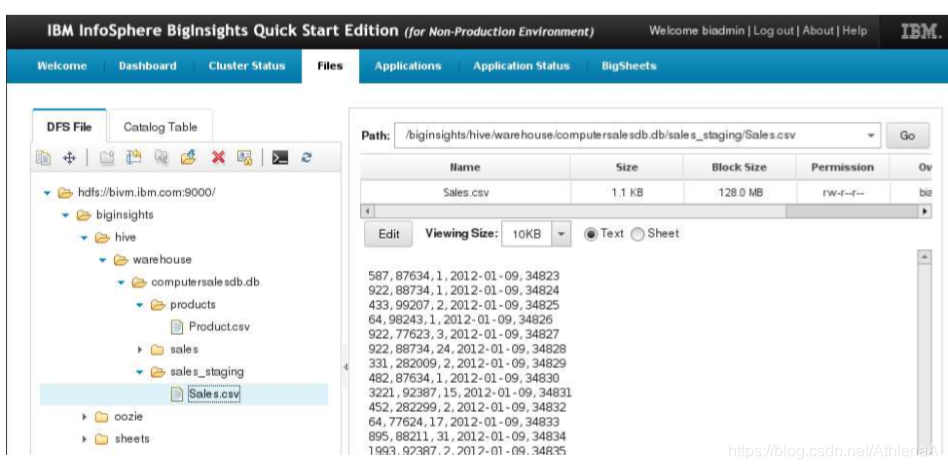The height and width of the screenshot is (469, 948).
Task: Click the Upload folder toolbar icon
Action: click(189, 158)
